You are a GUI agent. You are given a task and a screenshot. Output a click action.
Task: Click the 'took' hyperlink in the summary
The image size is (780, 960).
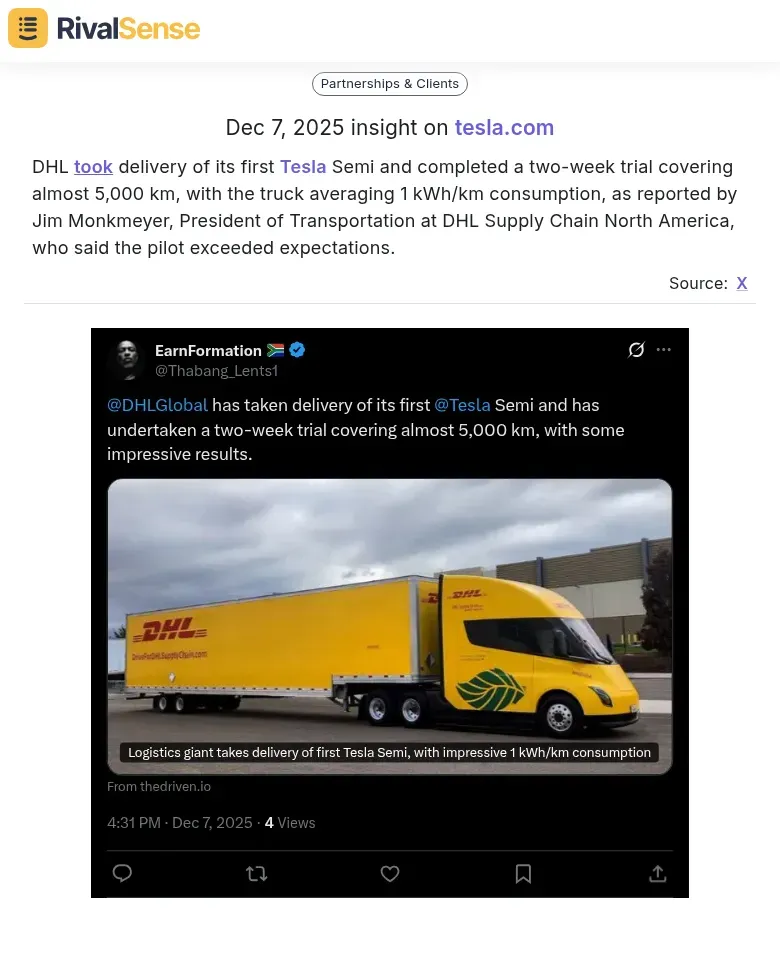(x=93, y=167)
